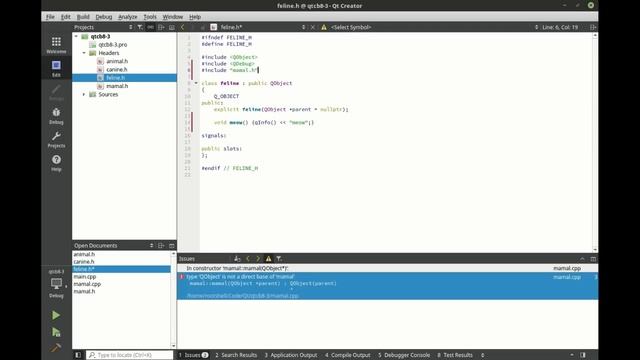Show the Issues output pane tab

point(193,355)
